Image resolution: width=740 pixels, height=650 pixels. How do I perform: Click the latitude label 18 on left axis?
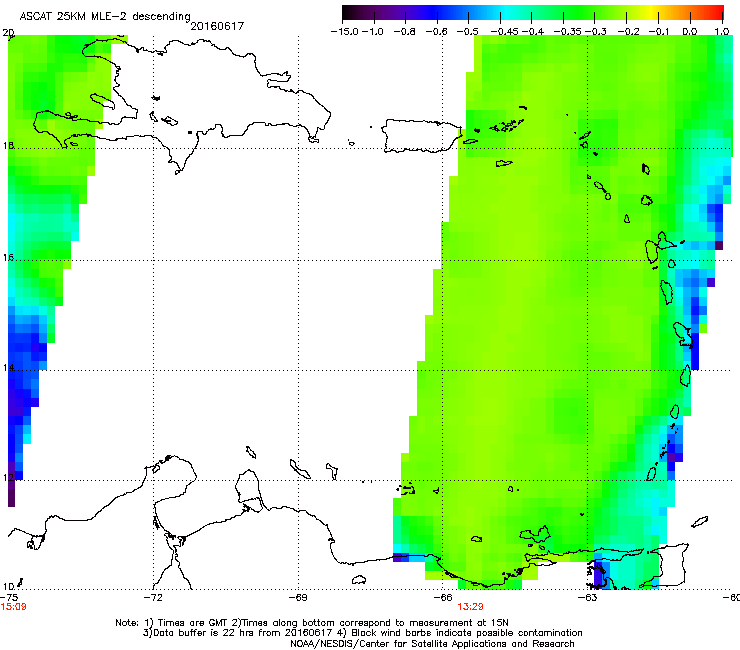click(8, 145)
